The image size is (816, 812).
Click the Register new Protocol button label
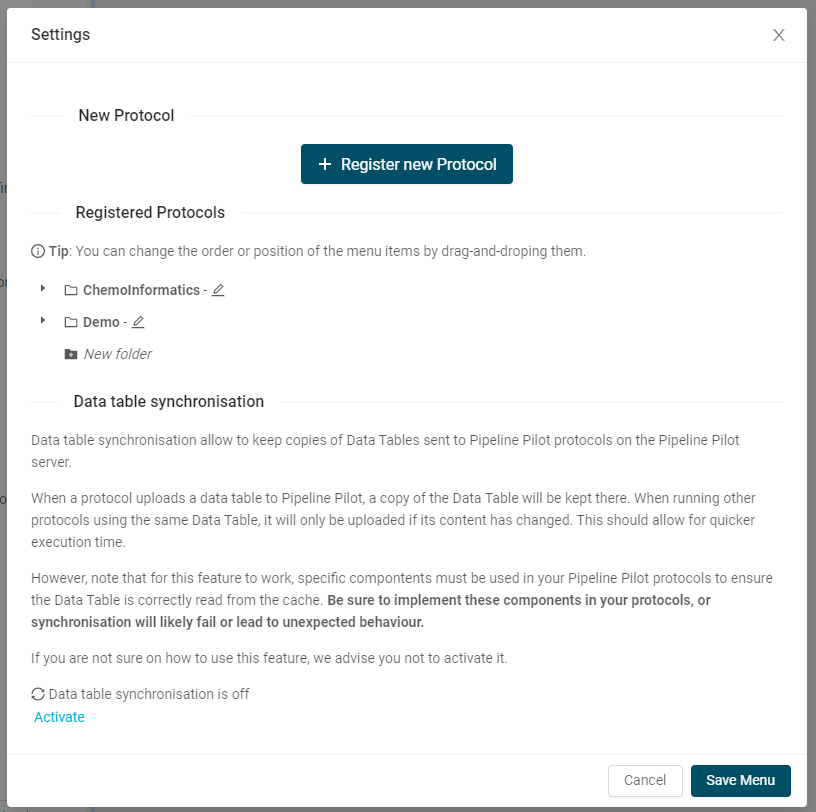(x=418, y=164)
